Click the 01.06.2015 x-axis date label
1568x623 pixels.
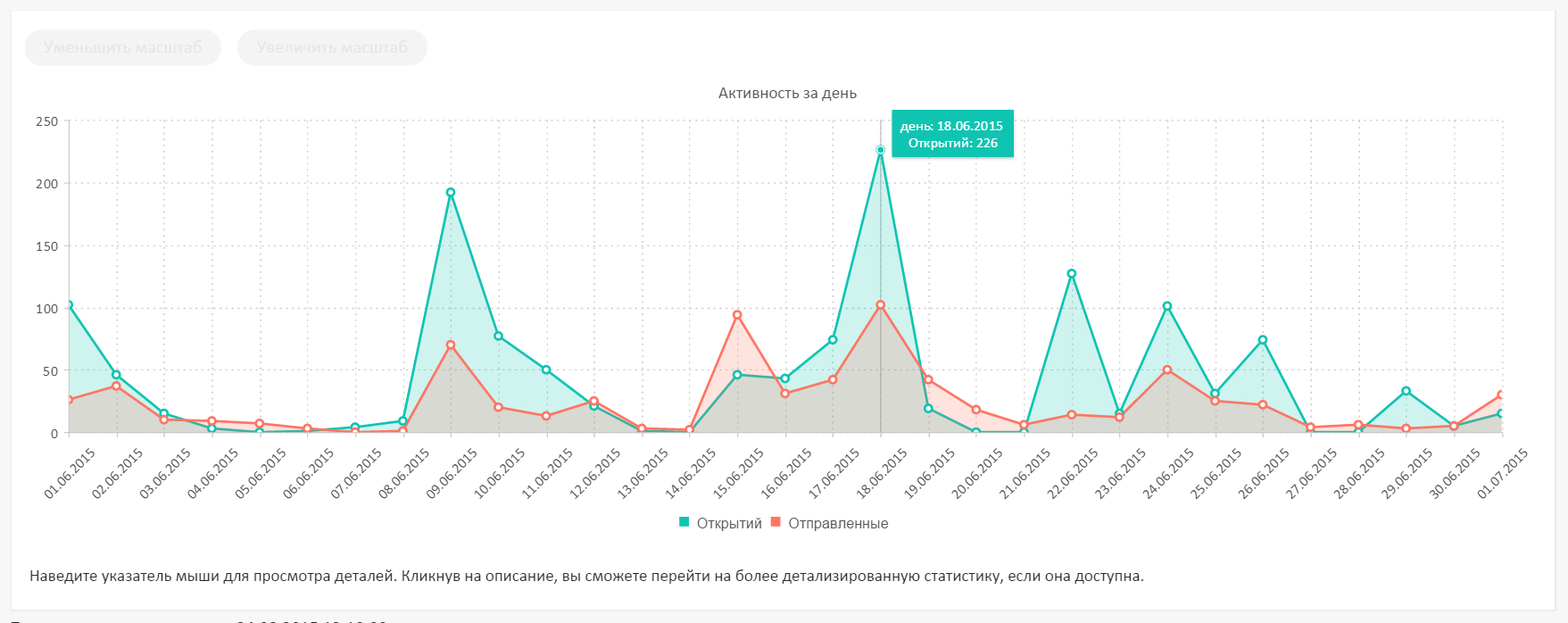[70, 474]
